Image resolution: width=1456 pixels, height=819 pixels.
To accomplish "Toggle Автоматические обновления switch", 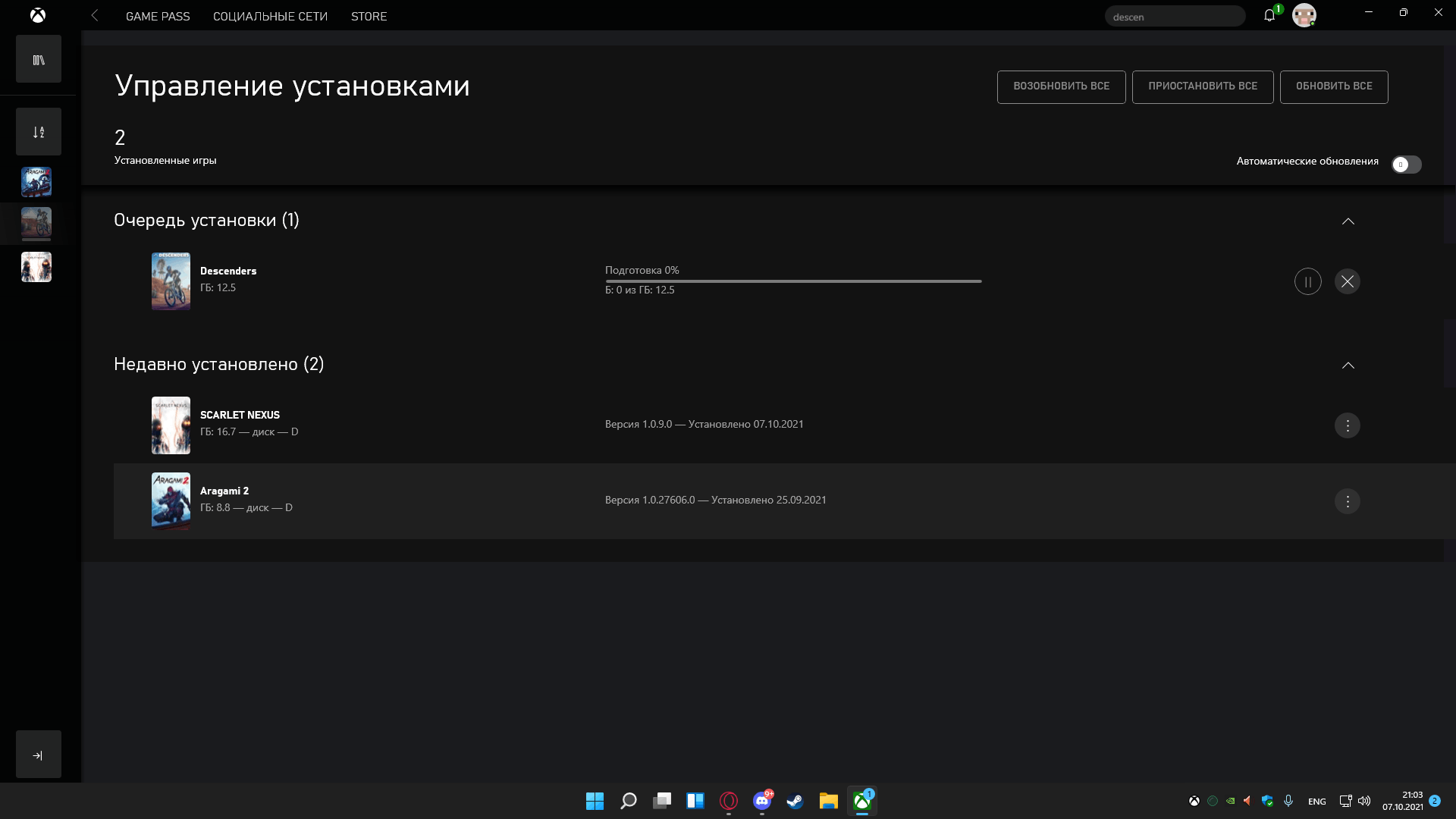I will coord(1407,164).
